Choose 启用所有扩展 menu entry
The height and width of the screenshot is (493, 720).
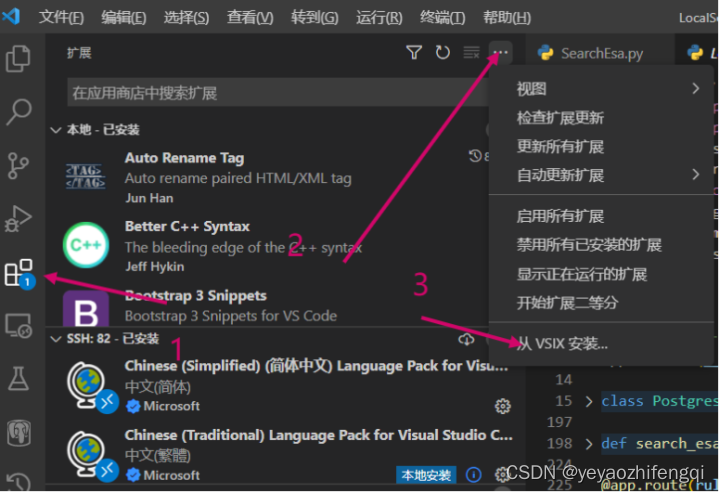(x=602, y=216)
